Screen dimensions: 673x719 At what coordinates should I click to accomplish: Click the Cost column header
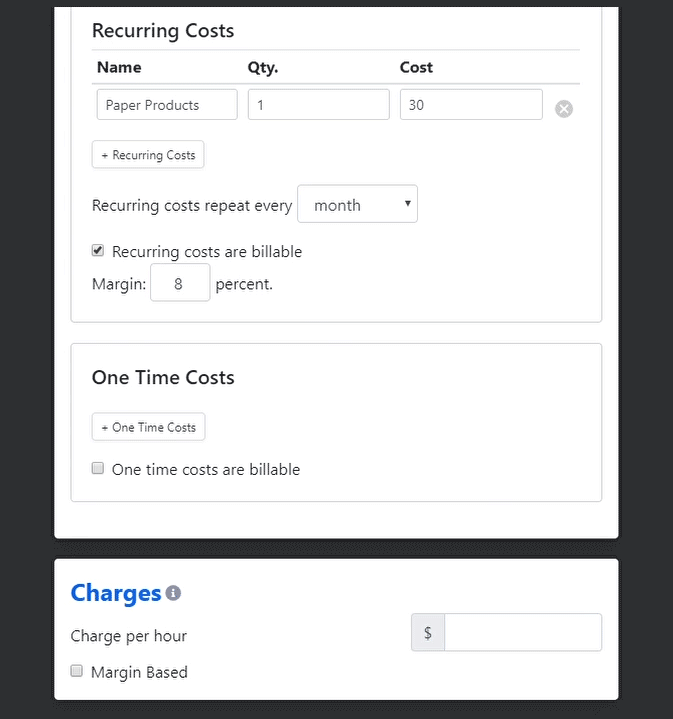[416, 67]
